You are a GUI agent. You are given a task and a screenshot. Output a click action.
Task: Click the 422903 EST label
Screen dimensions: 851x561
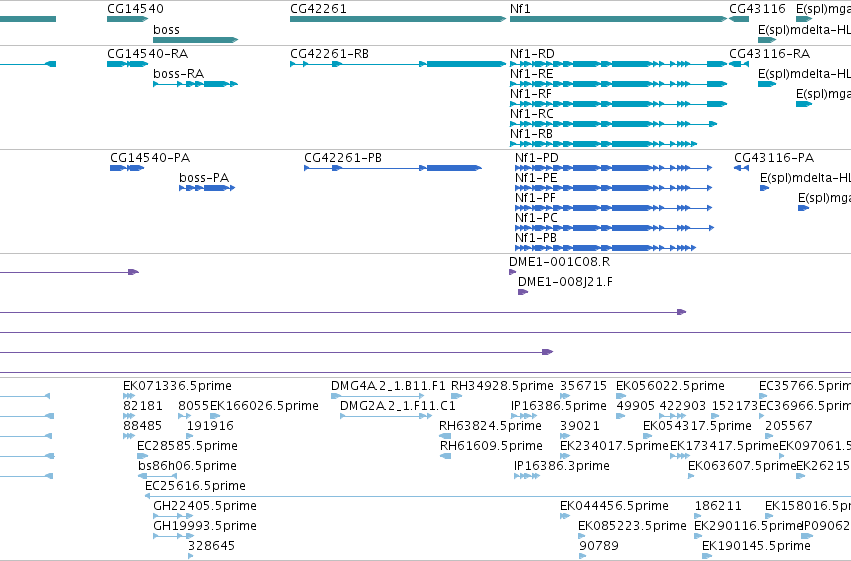coord(682,406)
